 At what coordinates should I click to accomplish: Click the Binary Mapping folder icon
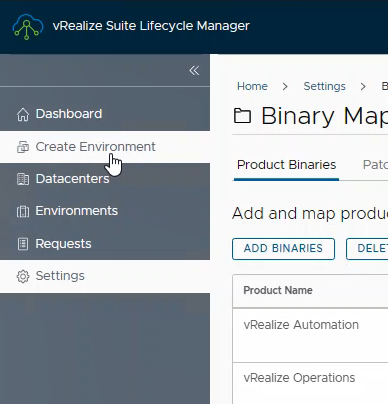tap(242, 116)
